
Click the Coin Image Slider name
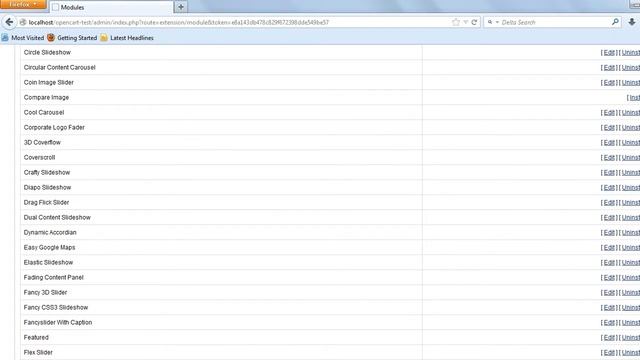pos(49,82)
